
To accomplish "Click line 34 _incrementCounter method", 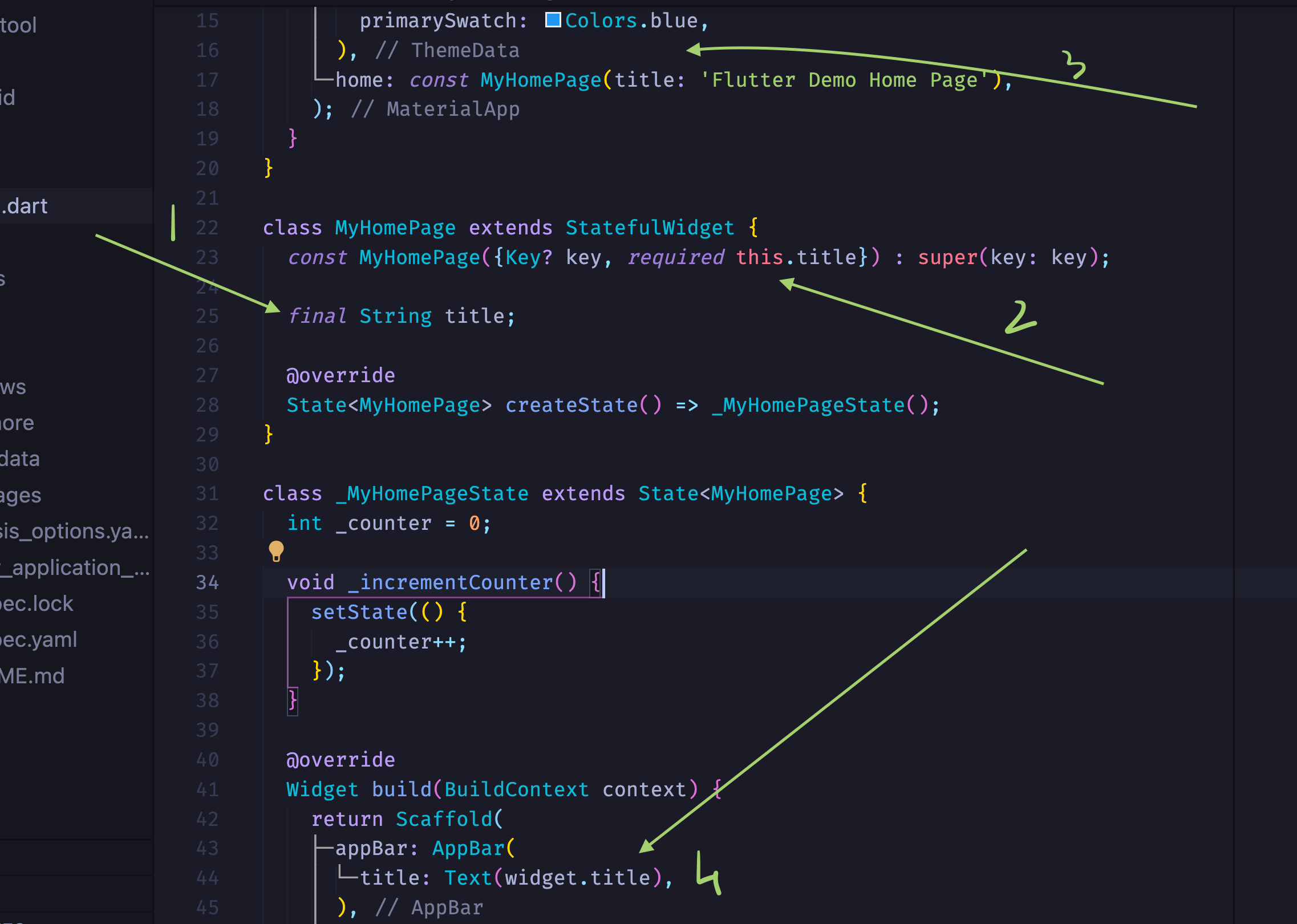I will tap(449, 580).
